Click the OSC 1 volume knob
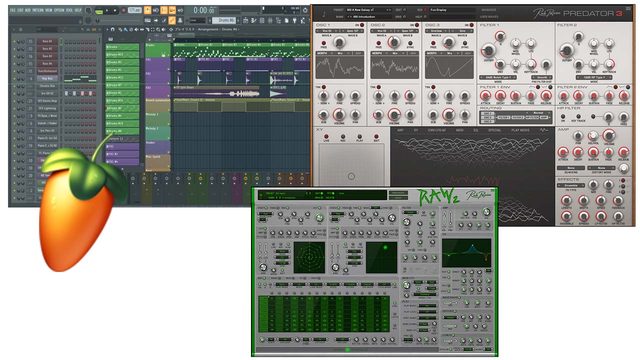640x360 pixels. pos(339,115)
